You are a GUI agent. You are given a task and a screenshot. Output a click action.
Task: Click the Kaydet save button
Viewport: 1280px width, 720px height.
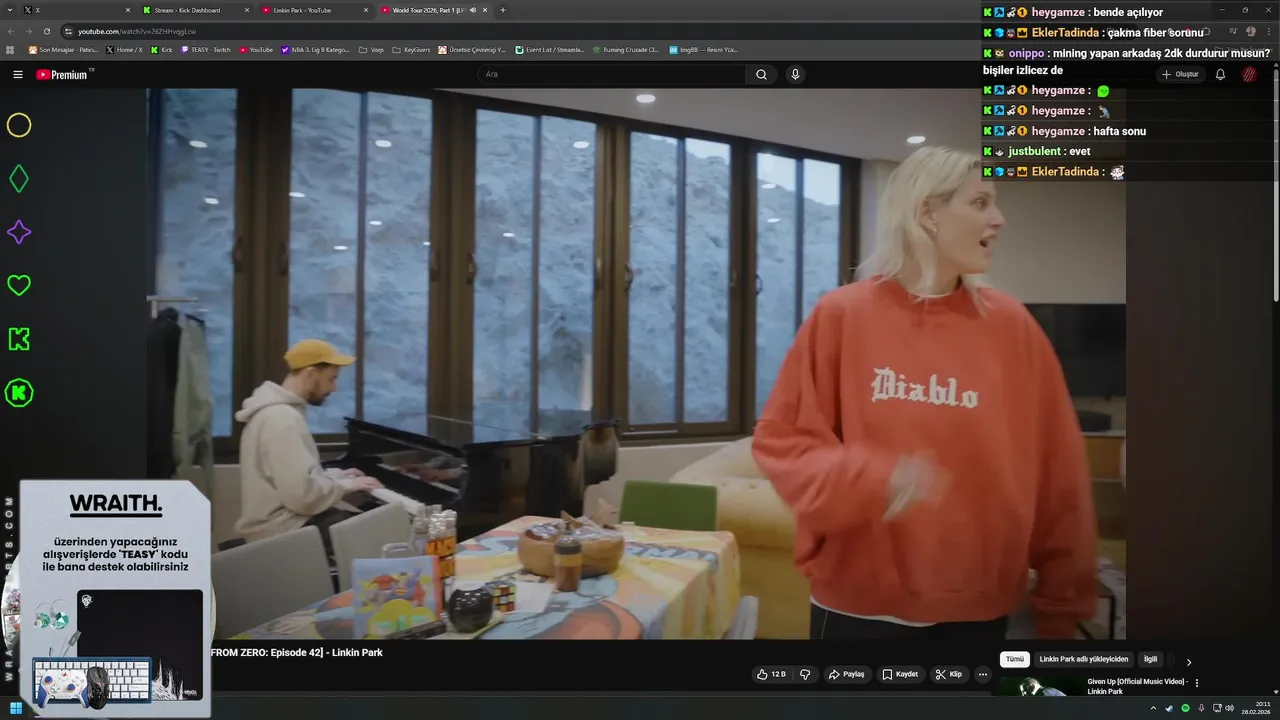coord(900,674)
